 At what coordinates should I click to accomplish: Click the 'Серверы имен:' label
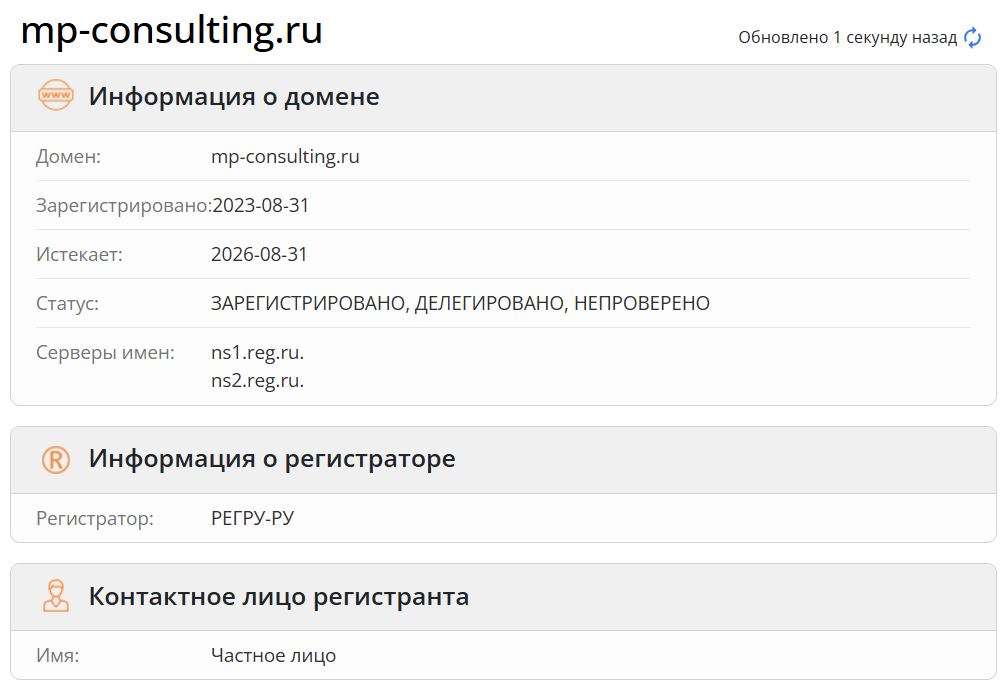click(x=105, y=353)
